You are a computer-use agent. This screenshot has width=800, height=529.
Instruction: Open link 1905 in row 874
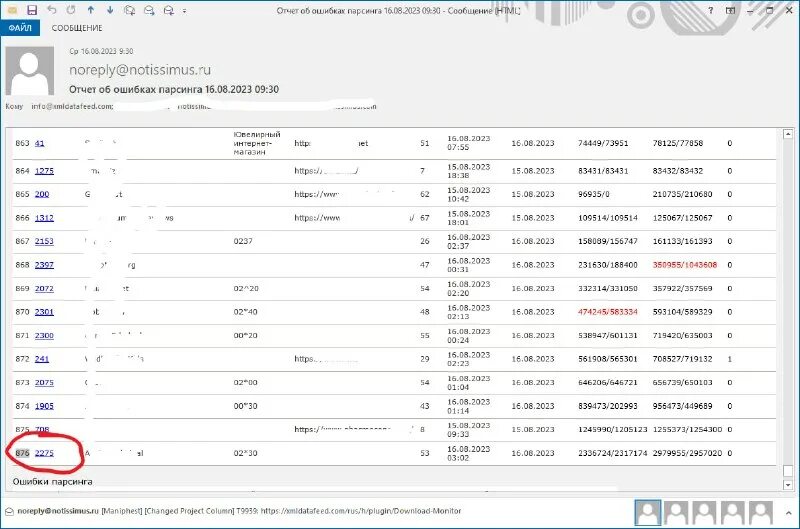click(44, 406)
